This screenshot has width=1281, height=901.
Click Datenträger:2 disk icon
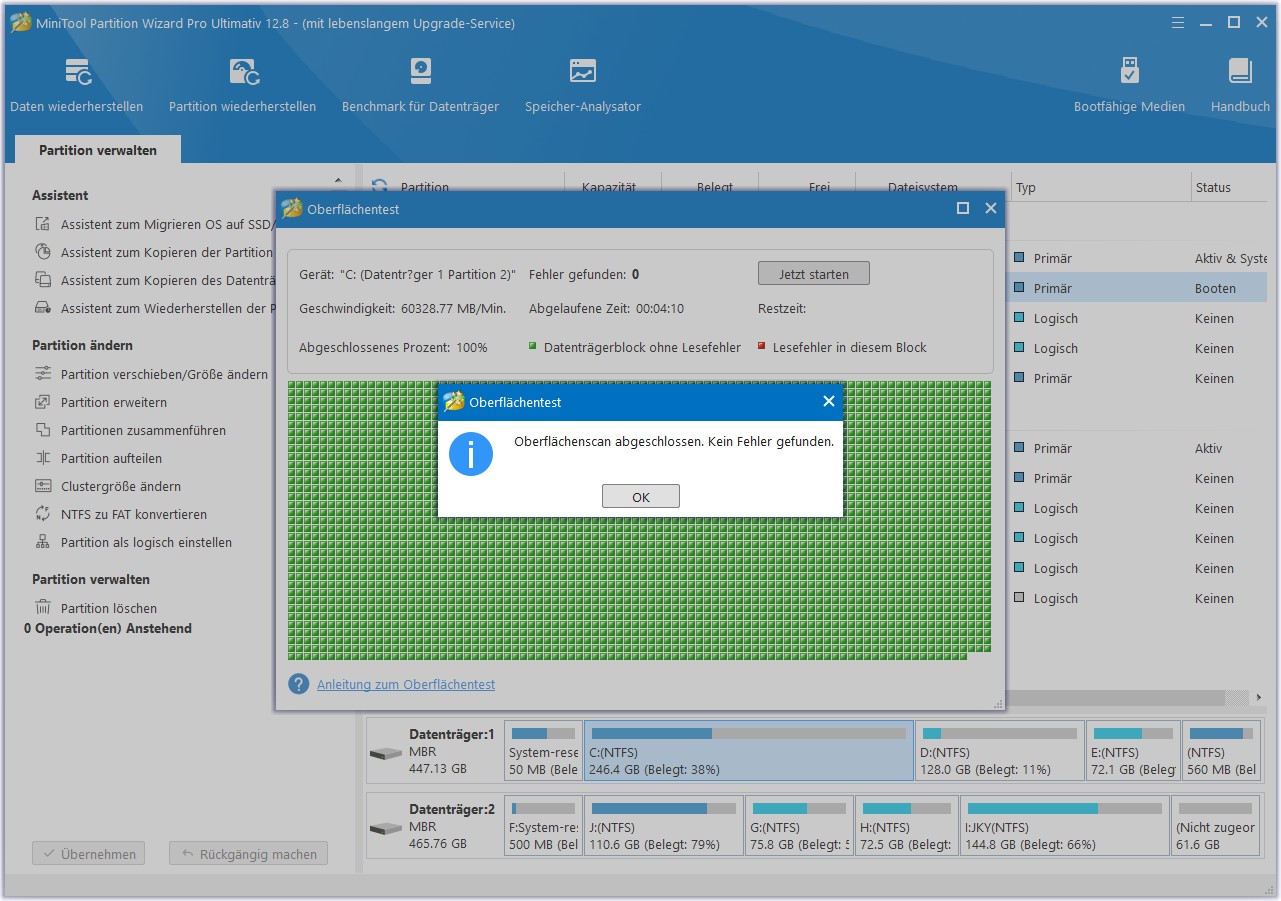[385, 829]
